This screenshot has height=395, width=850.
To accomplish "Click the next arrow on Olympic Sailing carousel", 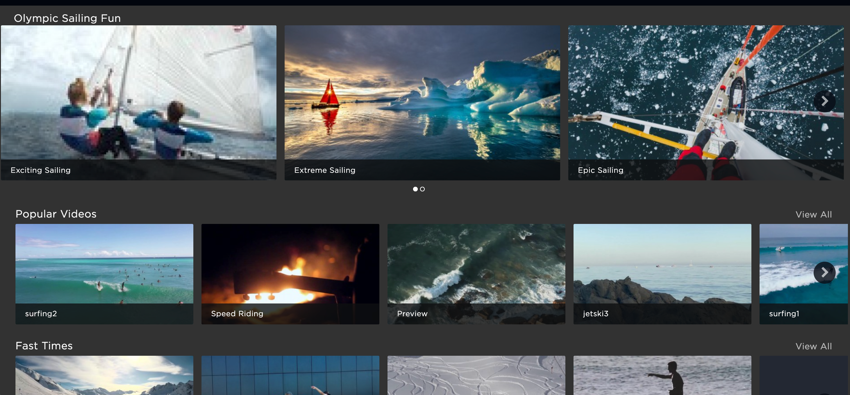I will pos(824,101).
